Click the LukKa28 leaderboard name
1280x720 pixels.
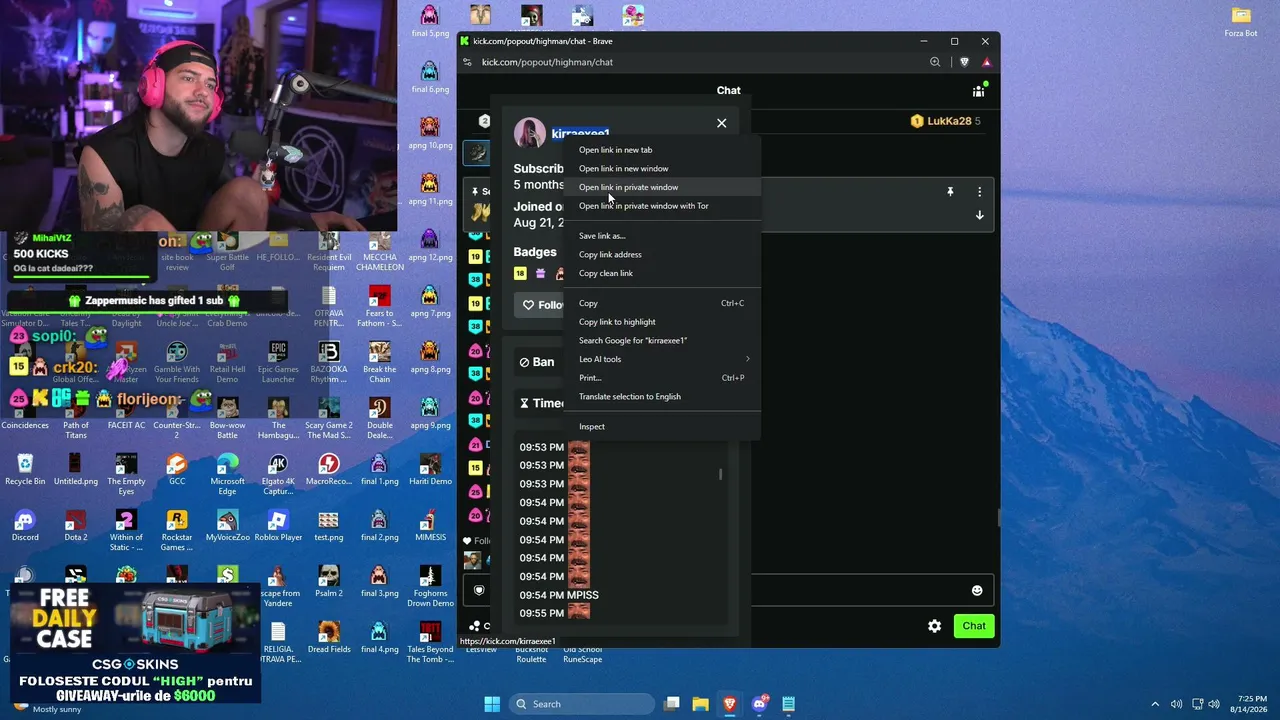pos(949,121)
